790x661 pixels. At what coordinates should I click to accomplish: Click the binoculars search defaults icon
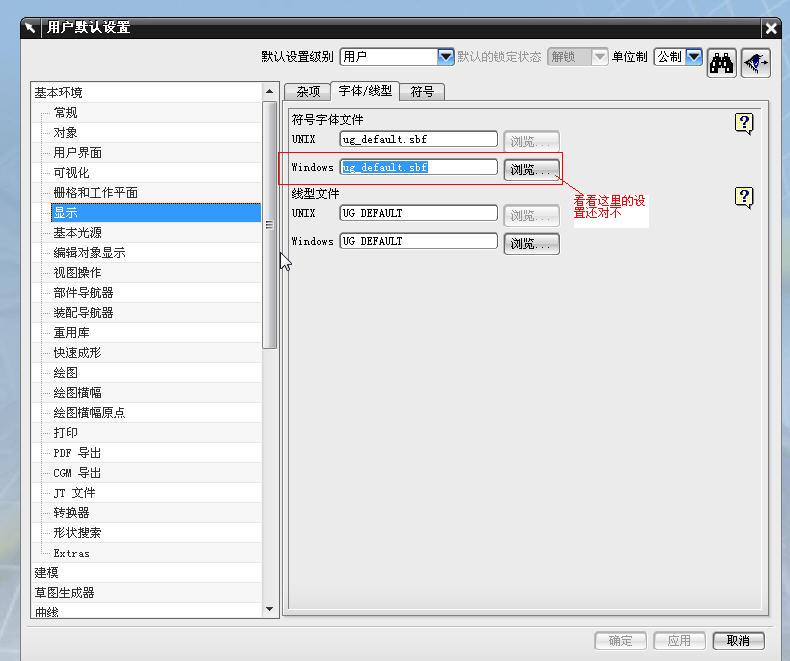721,63
